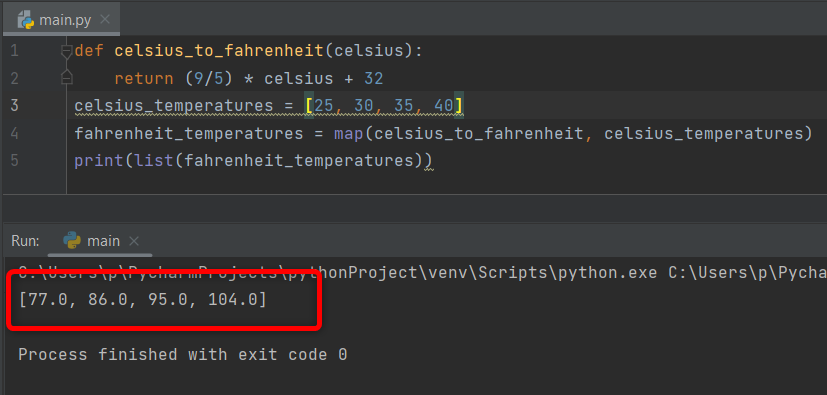Place cursor on celsius_to_fahrenheit function name
The image size is (827, 395).
click(x=218, y=51)
